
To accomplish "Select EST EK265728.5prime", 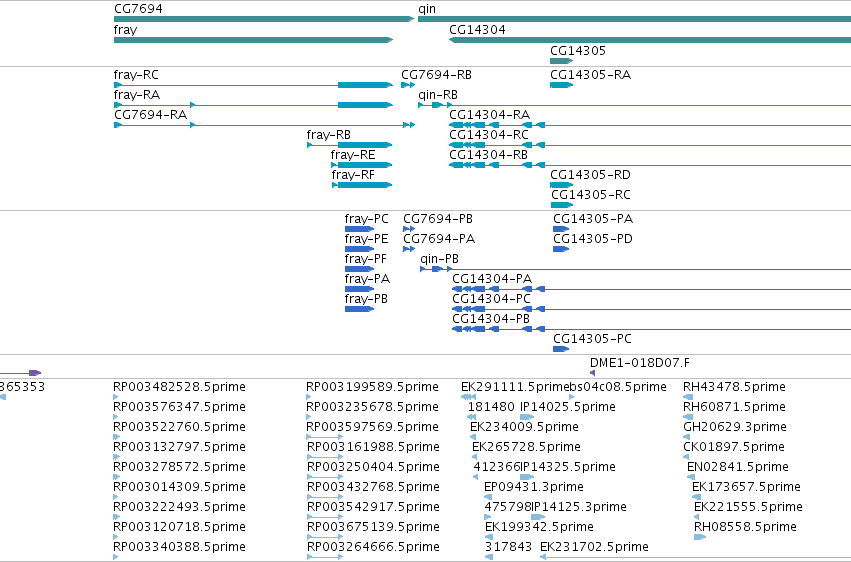I will pyautogui.click(x=526, y=447).
